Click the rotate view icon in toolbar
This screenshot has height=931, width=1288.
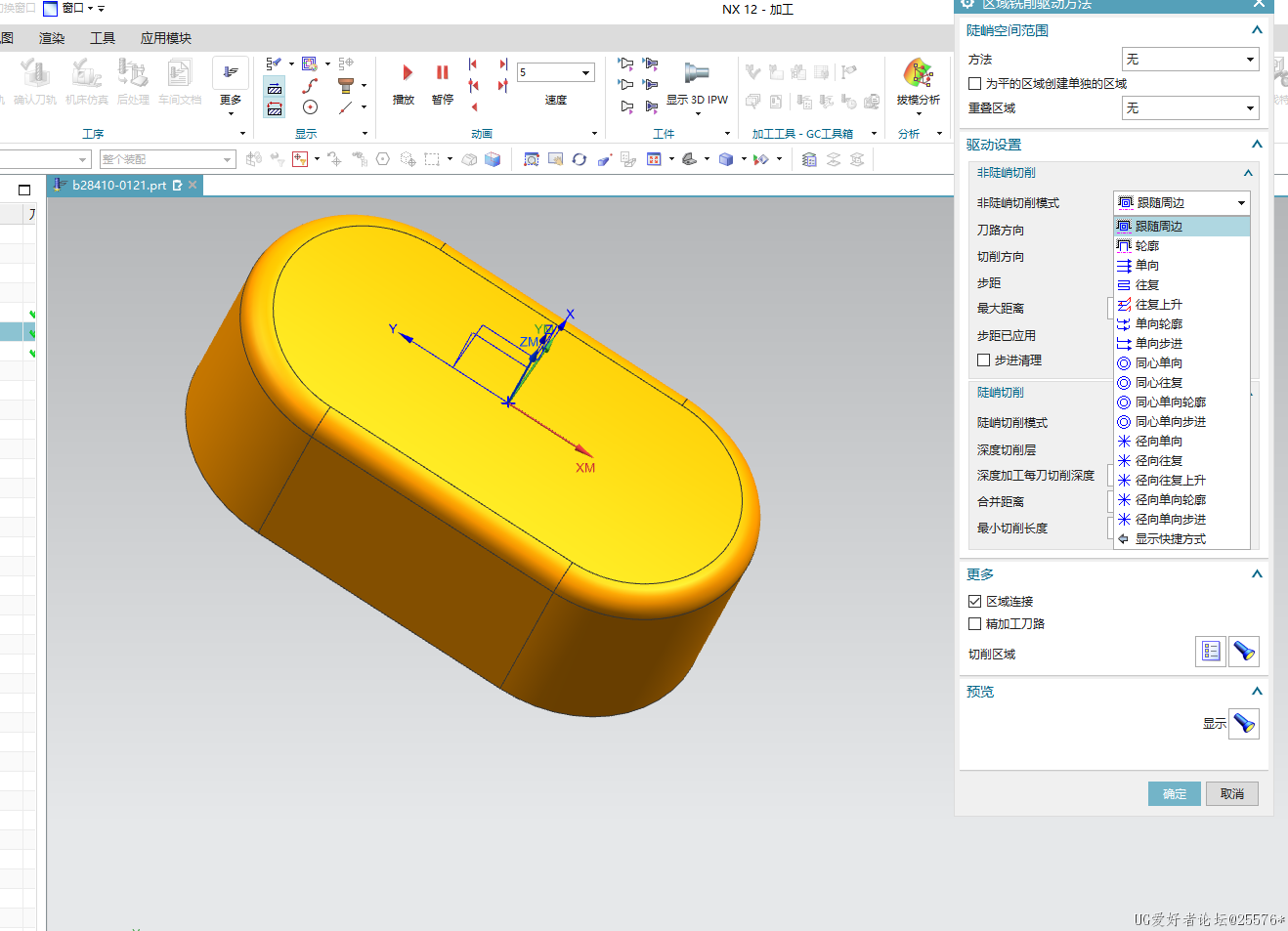[580, 159]
